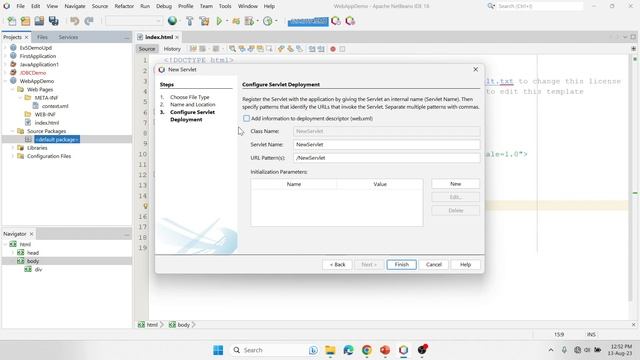
Task: Click the garbage collection icon beside memory bar
Action: (336, 21)
